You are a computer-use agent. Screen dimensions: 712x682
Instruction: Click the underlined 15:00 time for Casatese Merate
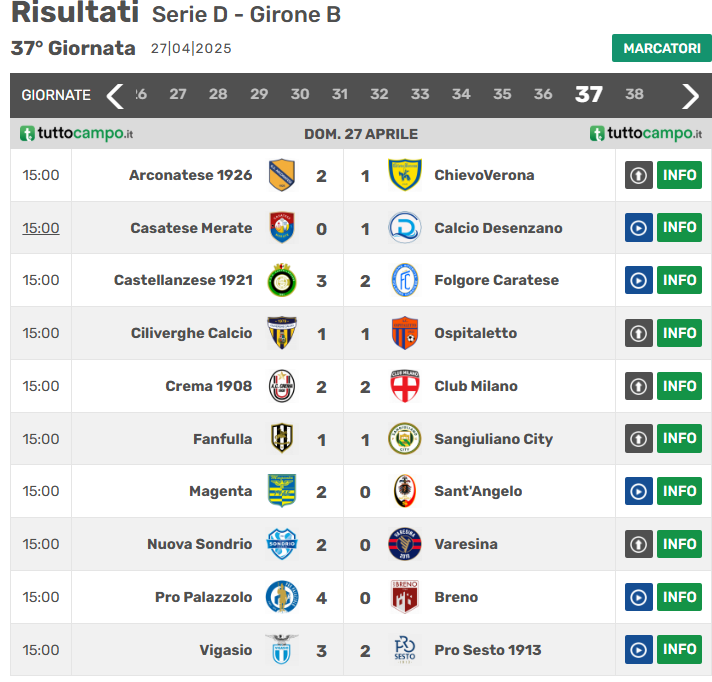tap(41, 228)
